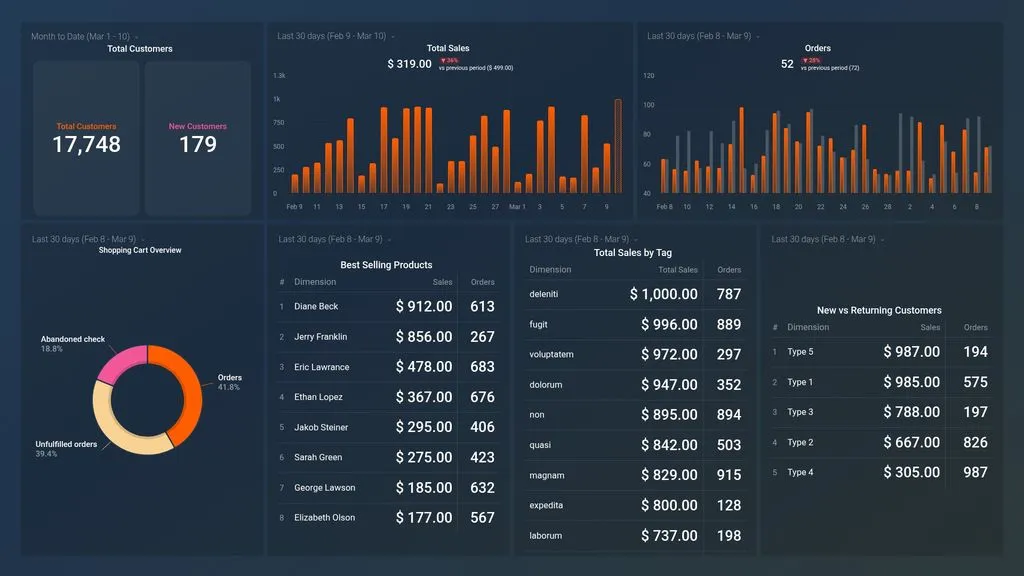
Task: Open the Month to Date date range dropdown
Action: [x=84, y=37]
